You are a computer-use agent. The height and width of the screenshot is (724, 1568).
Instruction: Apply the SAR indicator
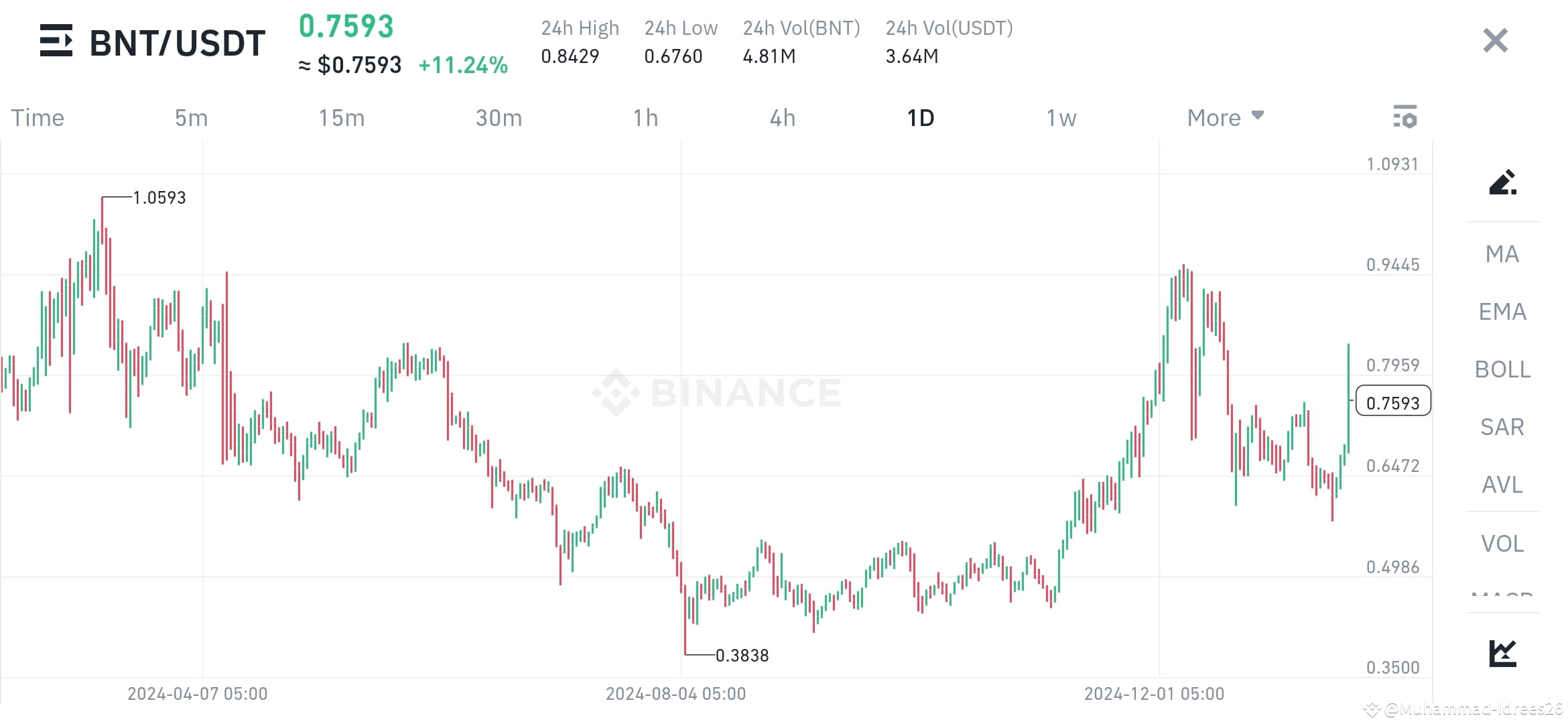coord(1502,427)
